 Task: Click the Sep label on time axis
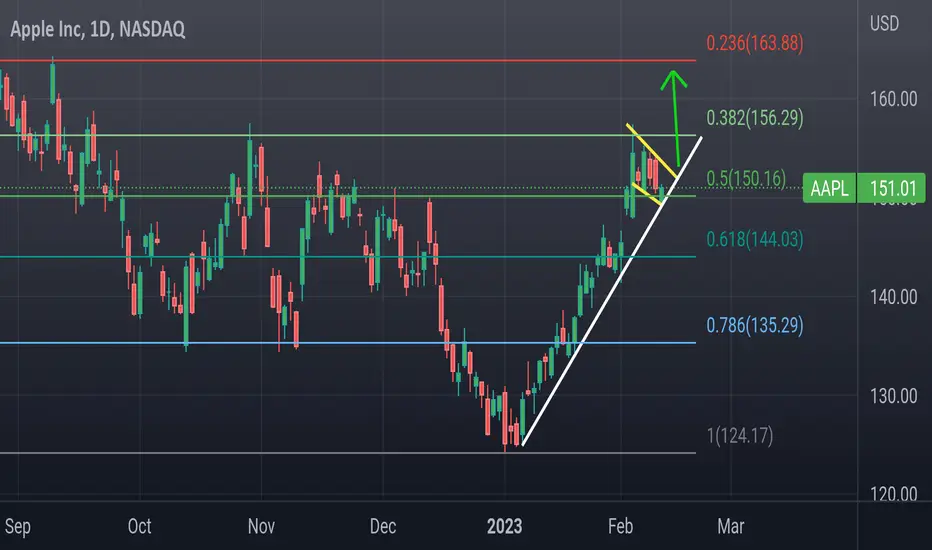tap(18, 526)
